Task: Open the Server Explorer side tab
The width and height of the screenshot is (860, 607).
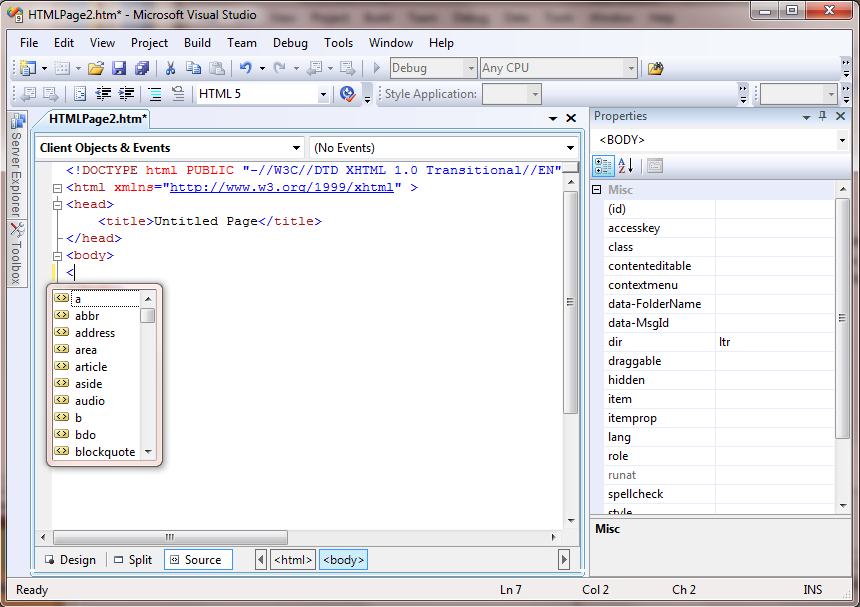Action: pyautogui.click(x=17, y=165)
